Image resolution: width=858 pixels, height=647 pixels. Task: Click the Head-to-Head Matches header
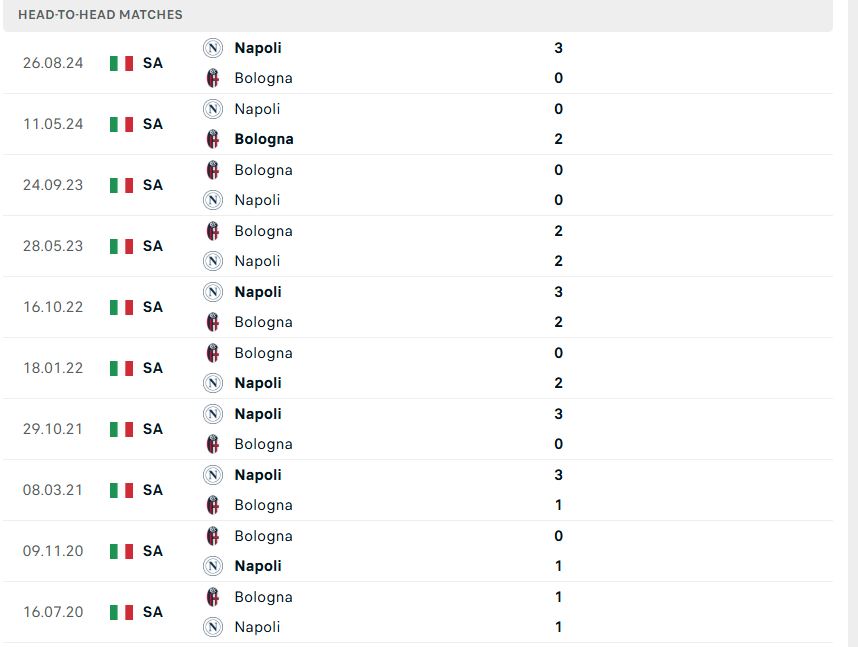click(x=100, y=15)
